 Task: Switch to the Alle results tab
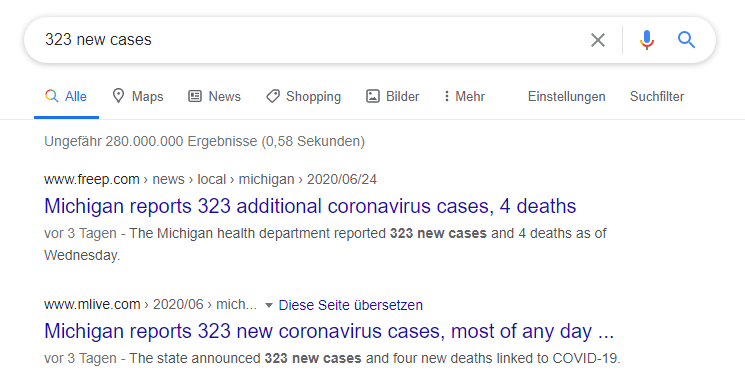click(66, 96)
